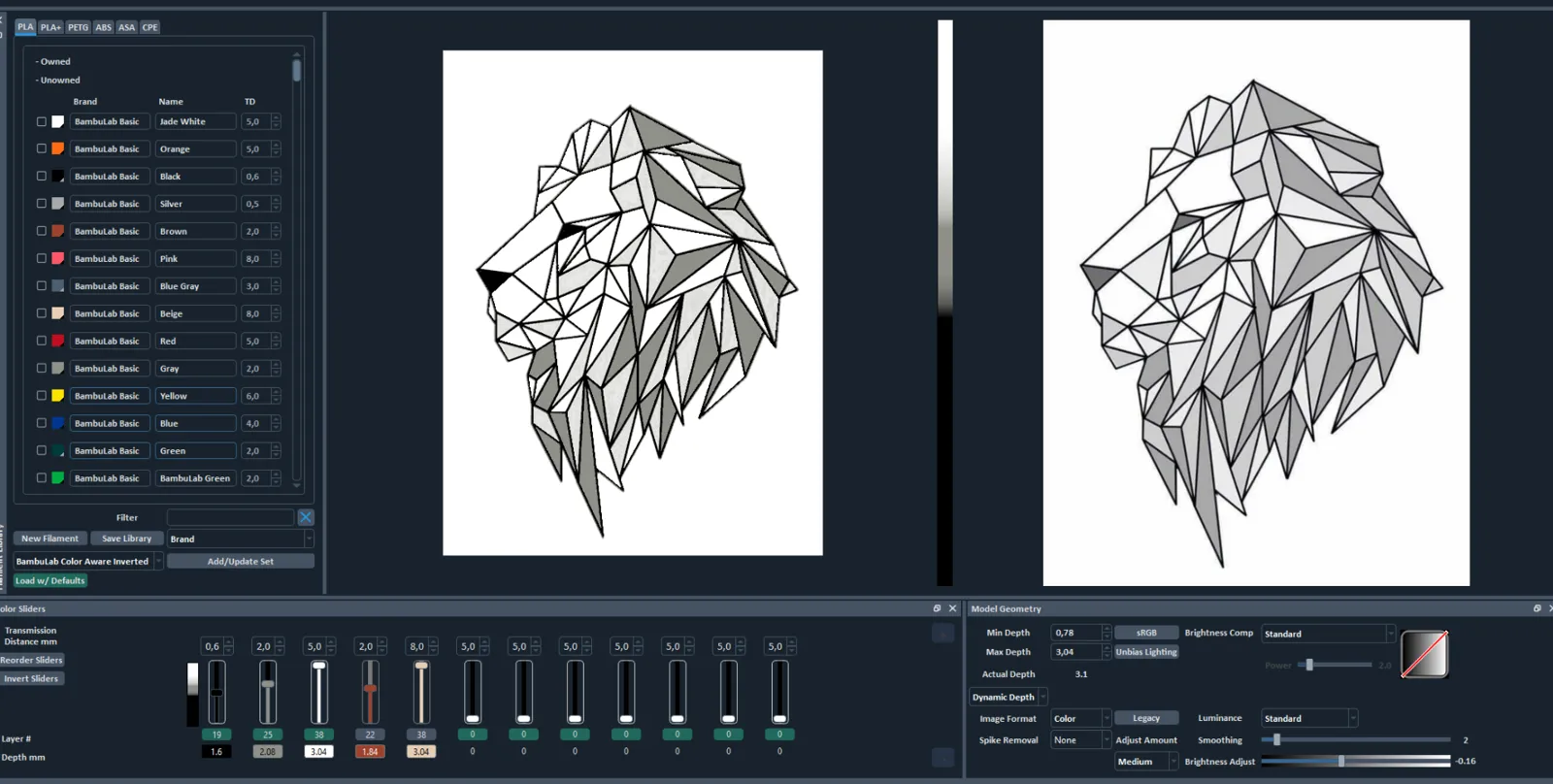
Task: Click the Jade White color swatch
Action: pyautogui.click(x=58, y=121)
